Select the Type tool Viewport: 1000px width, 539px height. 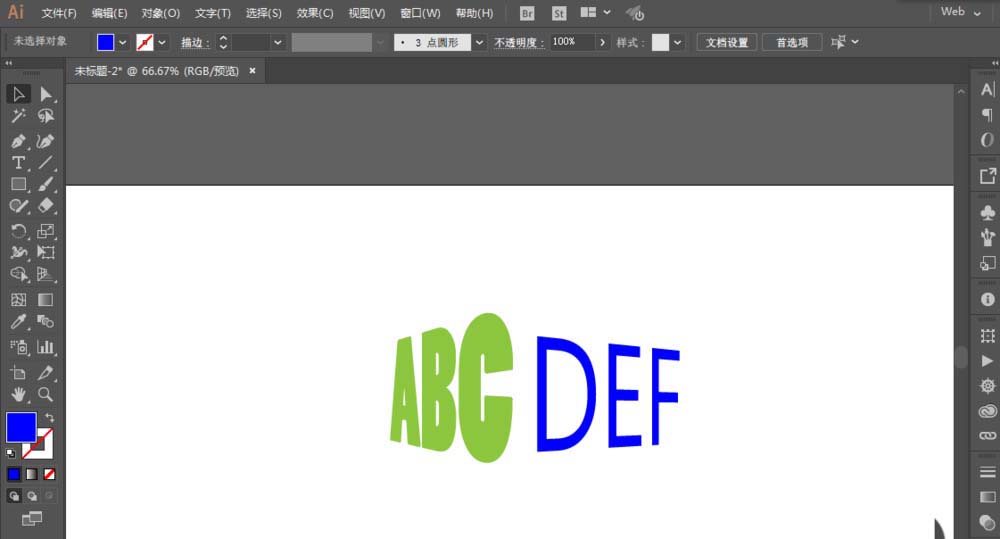point(18,163)
